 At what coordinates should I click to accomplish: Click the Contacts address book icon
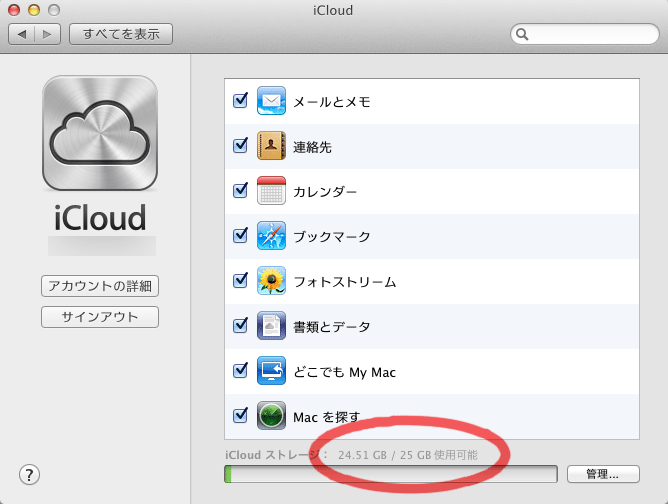pos(271,146)
